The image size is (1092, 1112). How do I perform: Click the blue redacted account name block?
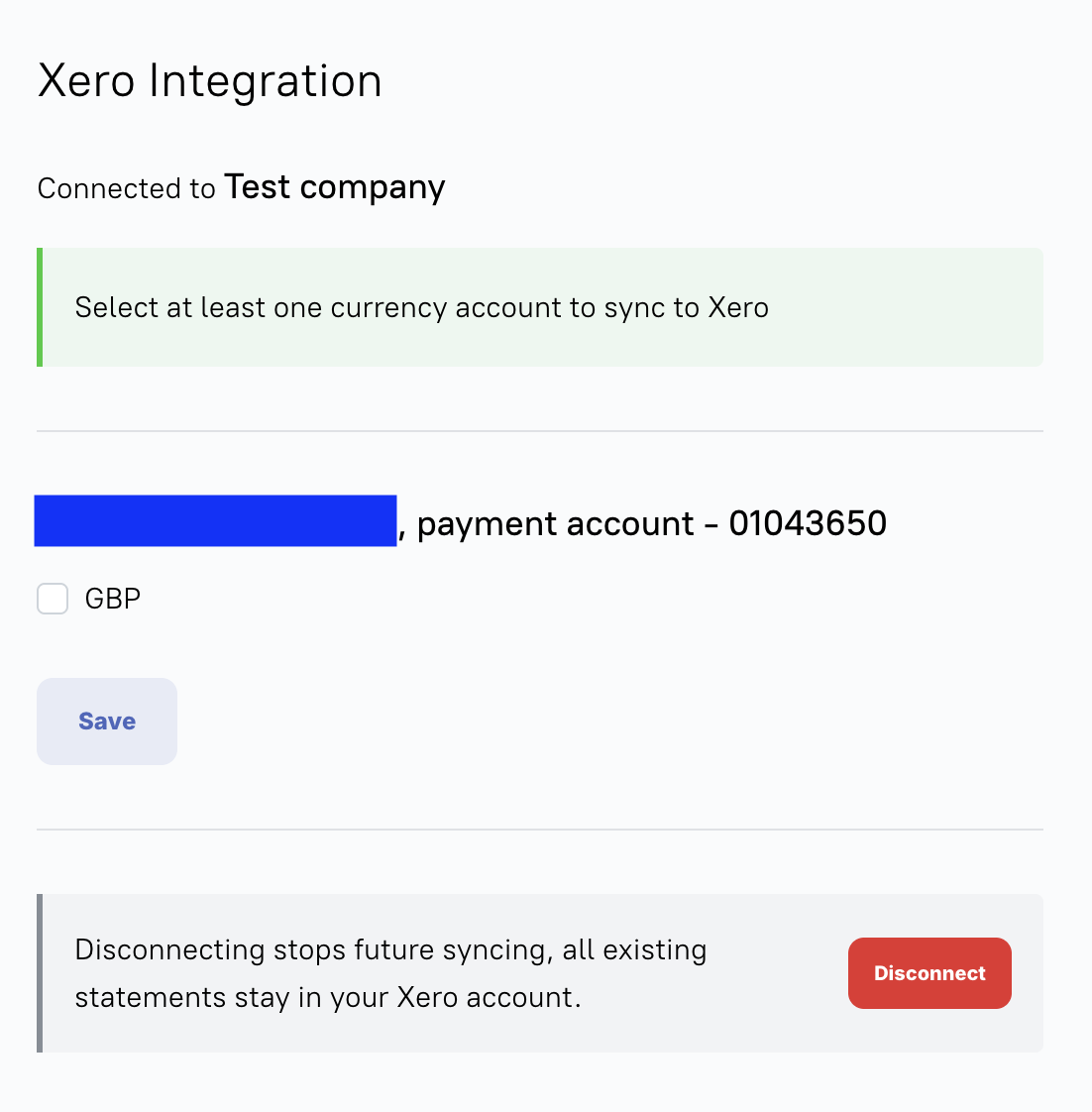pyautogui.click(x=215, y=521)
